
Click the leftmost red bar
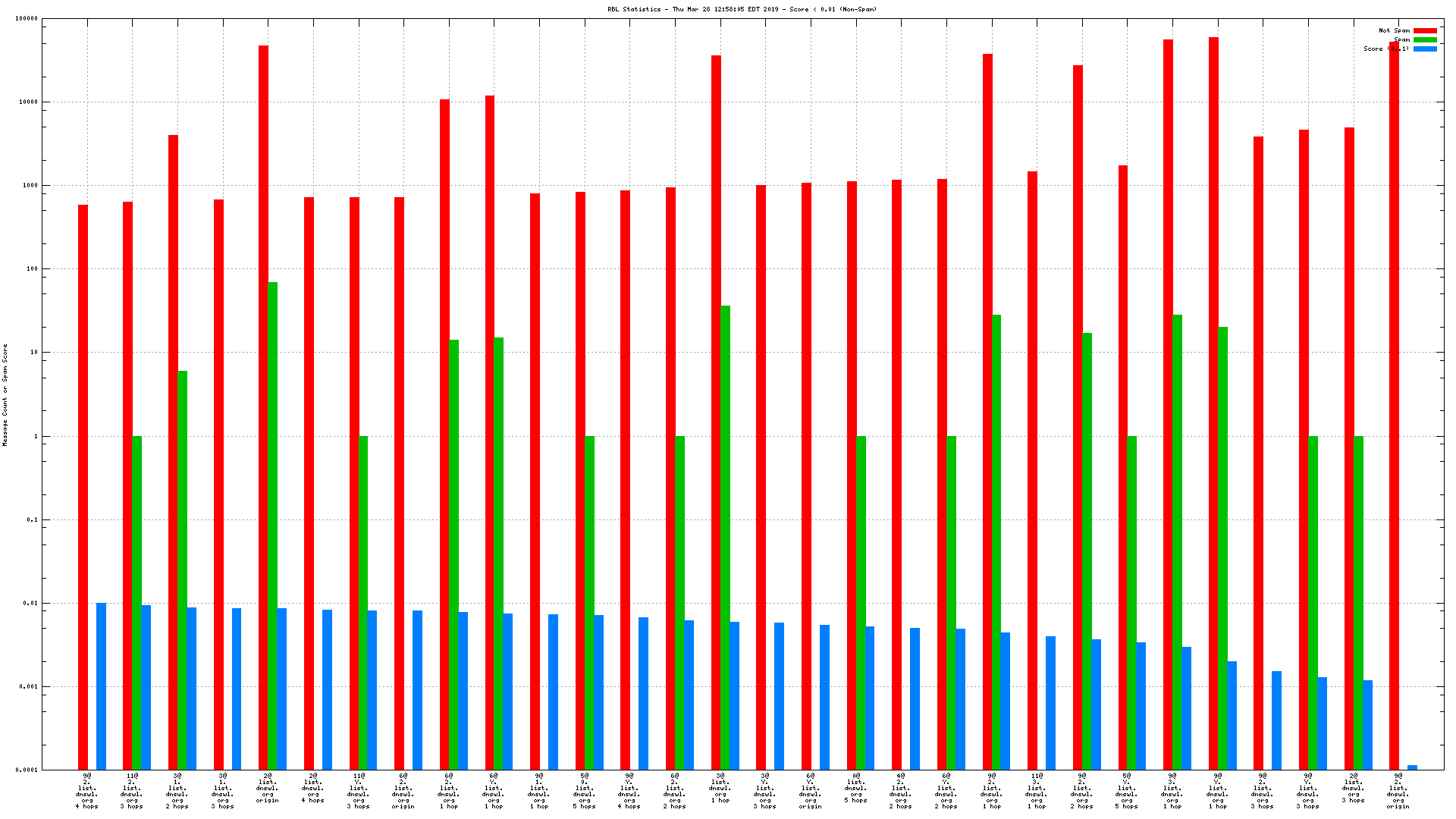coord(83,487)
